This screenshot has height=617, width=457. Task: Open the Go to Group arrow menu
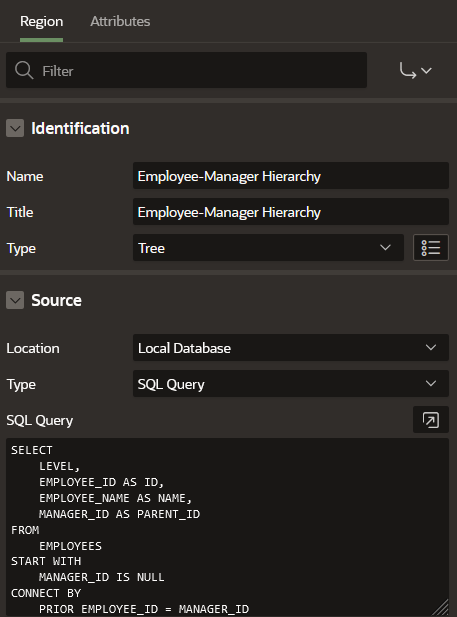(415, 70)
